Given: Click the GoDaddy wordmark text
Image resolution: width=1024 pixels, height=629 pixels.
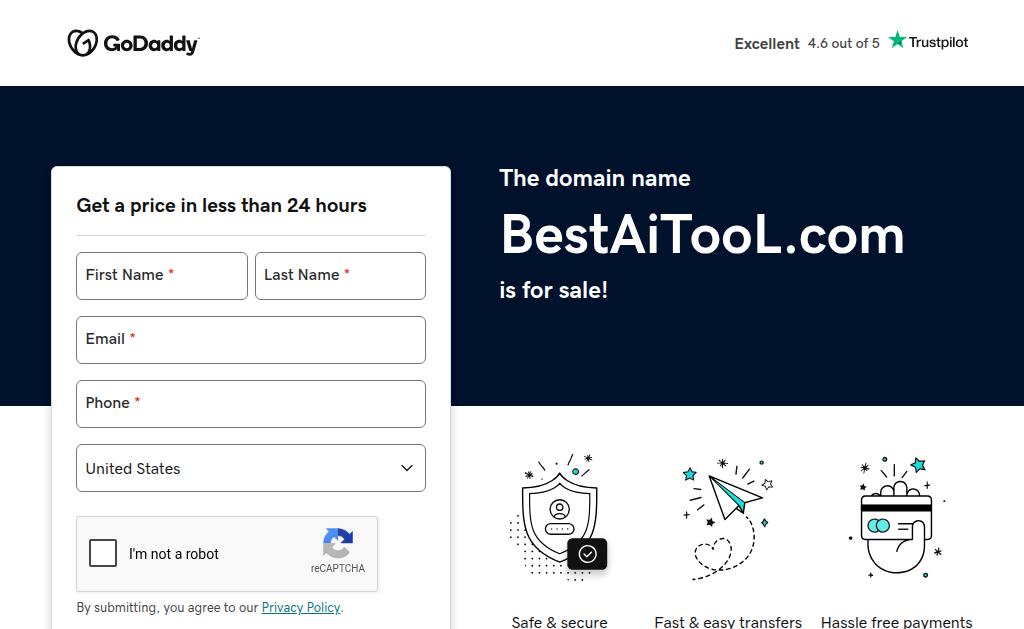Looking at the screenshot, I should coord(151,44).
